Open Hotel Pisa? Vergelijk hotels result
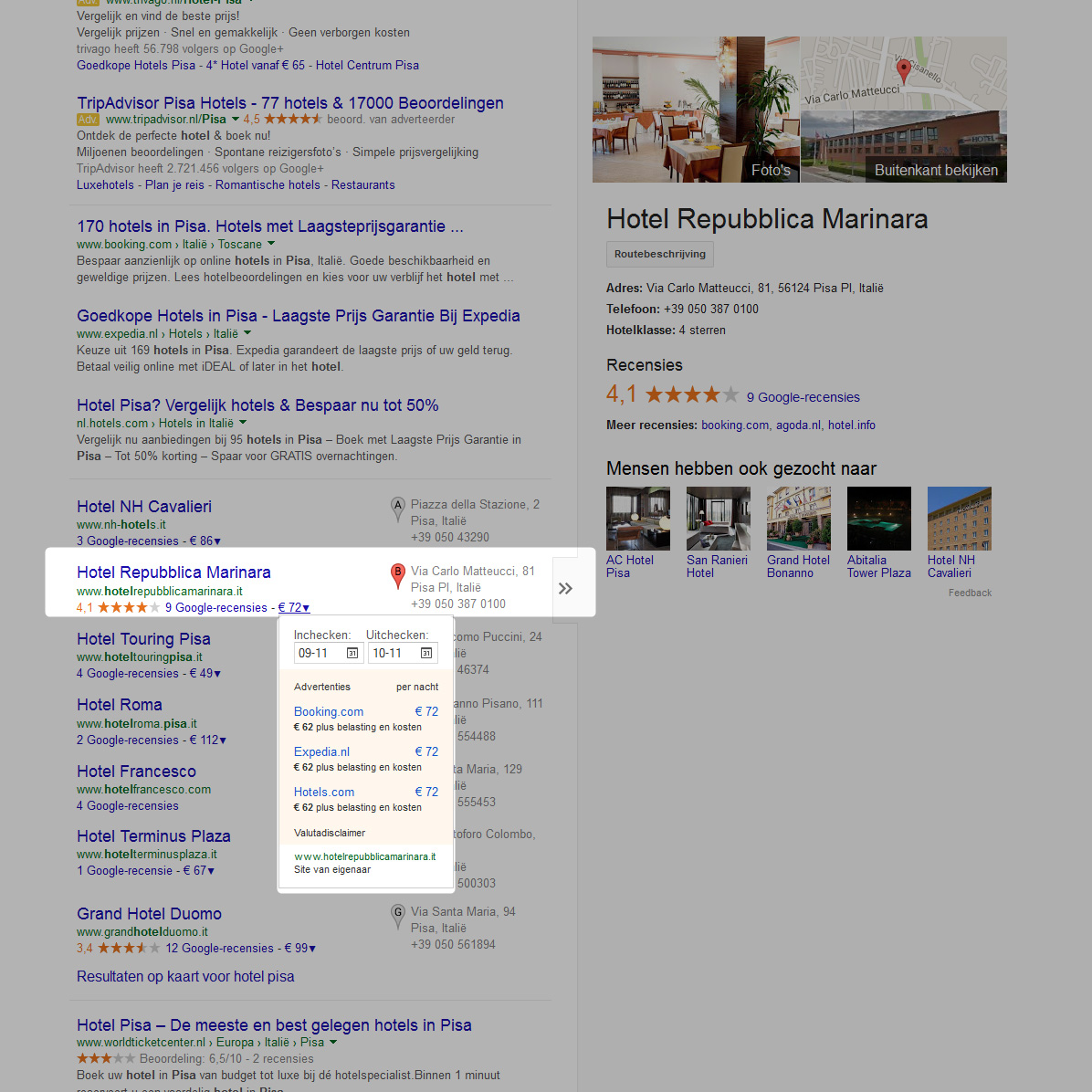This screenshot has height=1092, width=1092. pos(257,405)
